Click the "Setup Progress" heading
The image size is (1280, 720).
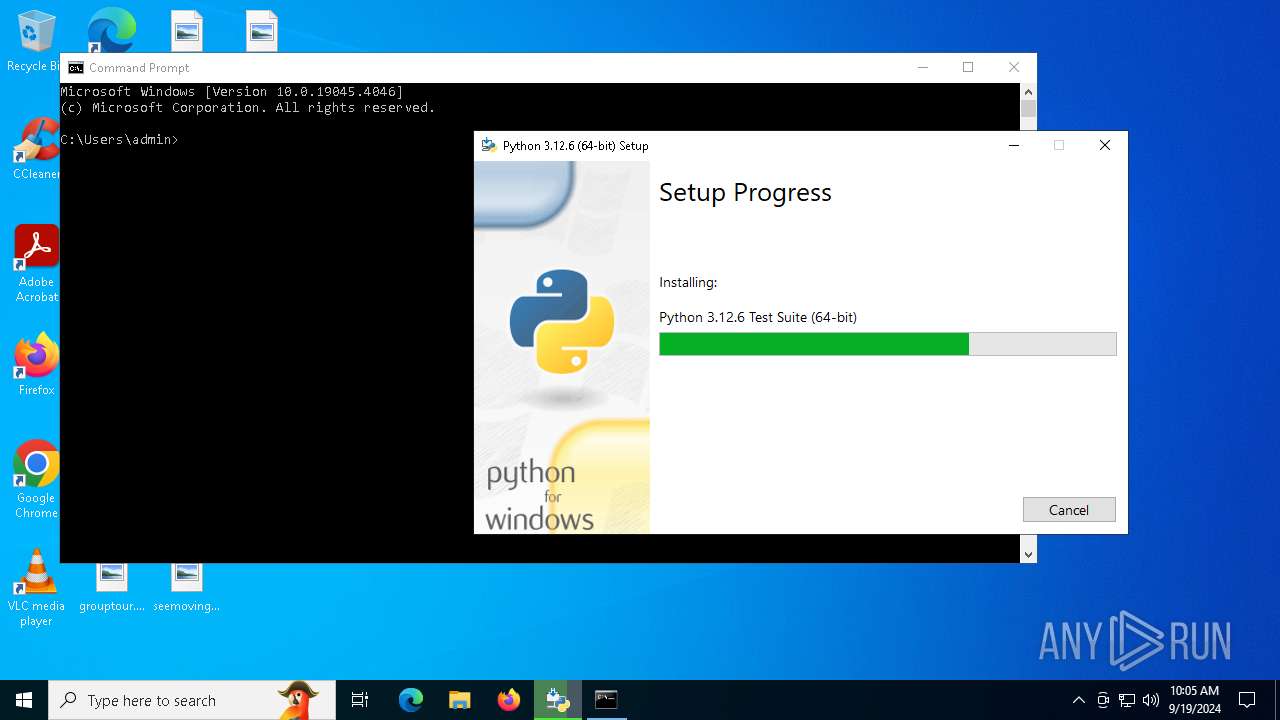point(745,193)
